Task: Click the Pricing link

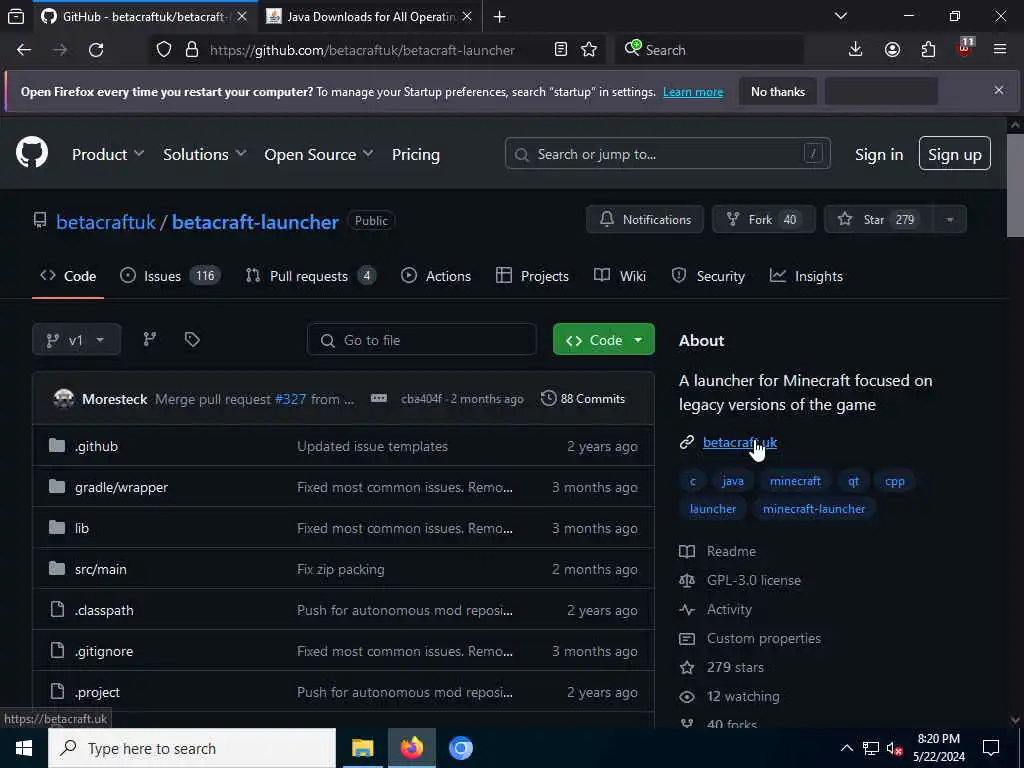Action: click(415, 155)
